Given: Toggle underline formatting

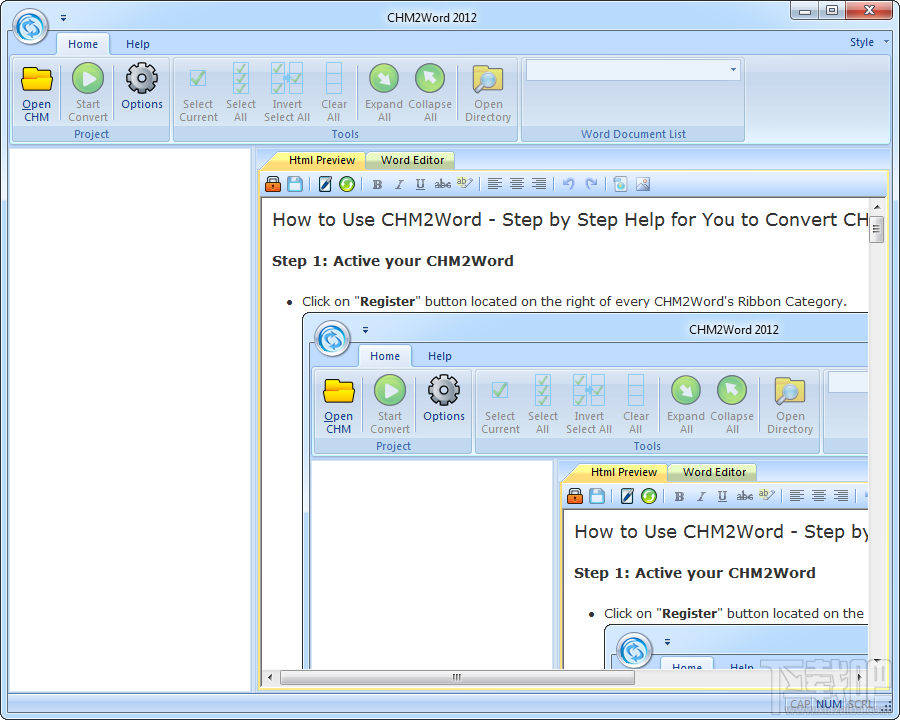Looking at the screenshot, I should click(x=420, y=184).
